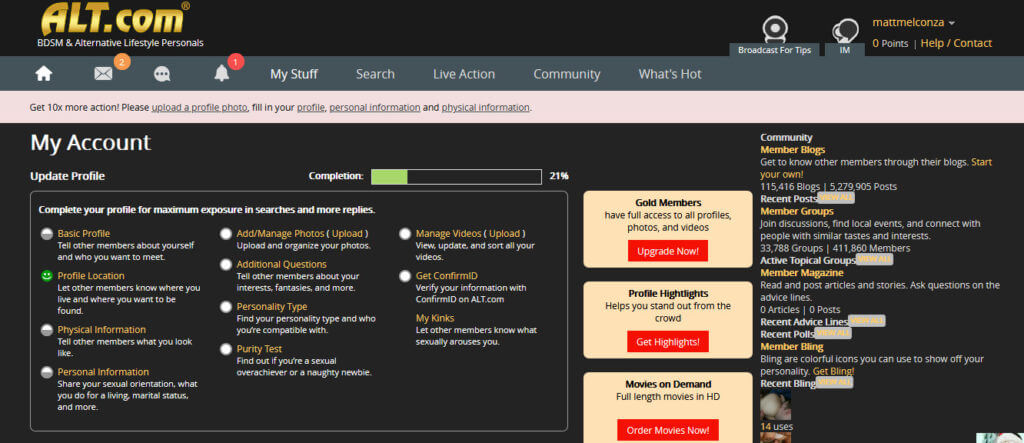Image resolution: width=1024 pixels, height=443 pixels.
Task: Open the Help / Contact link
Action: tap(956, 43)
